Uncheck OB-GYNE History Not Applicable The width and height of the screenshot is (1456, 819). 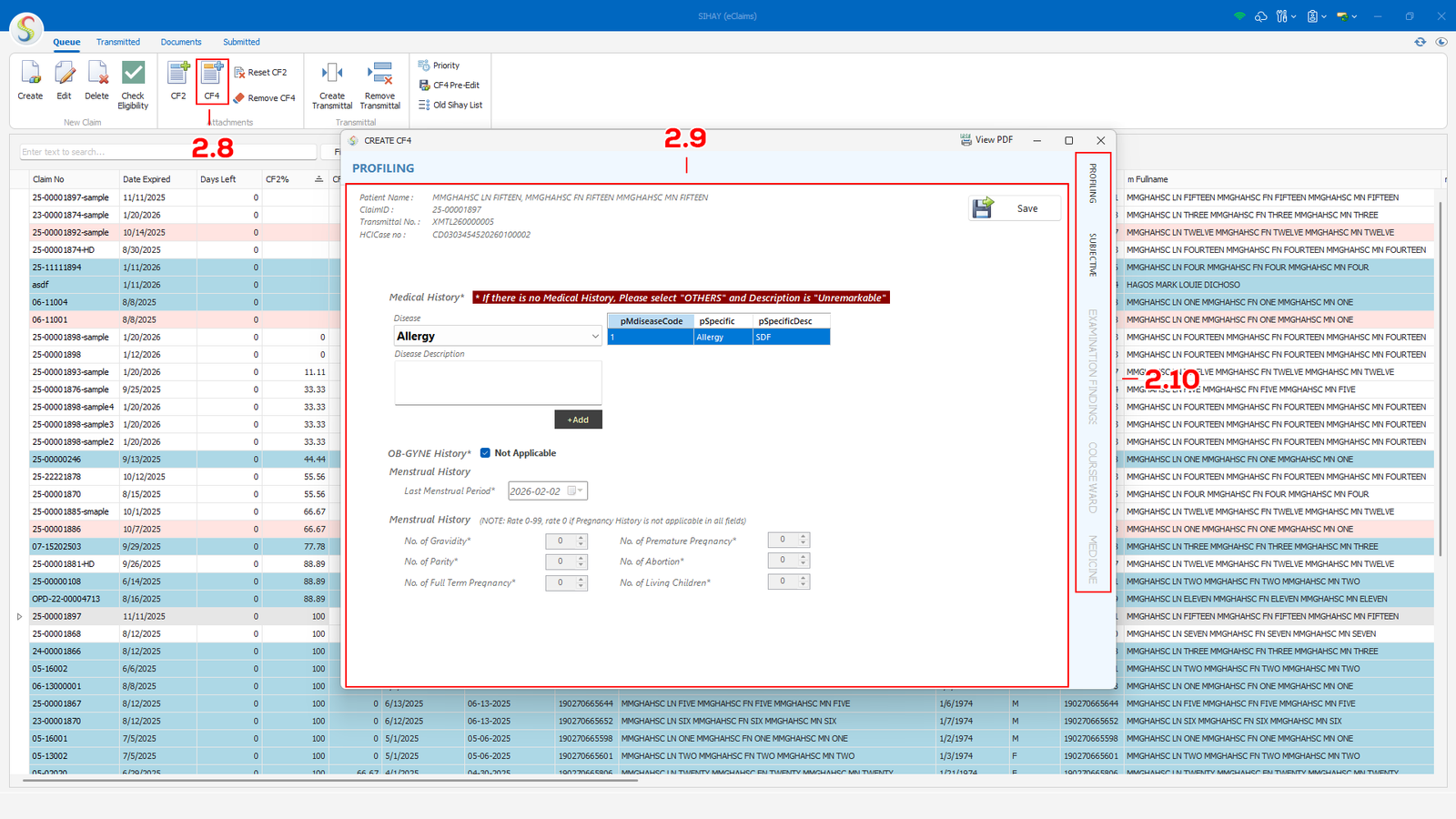point(485,453)
